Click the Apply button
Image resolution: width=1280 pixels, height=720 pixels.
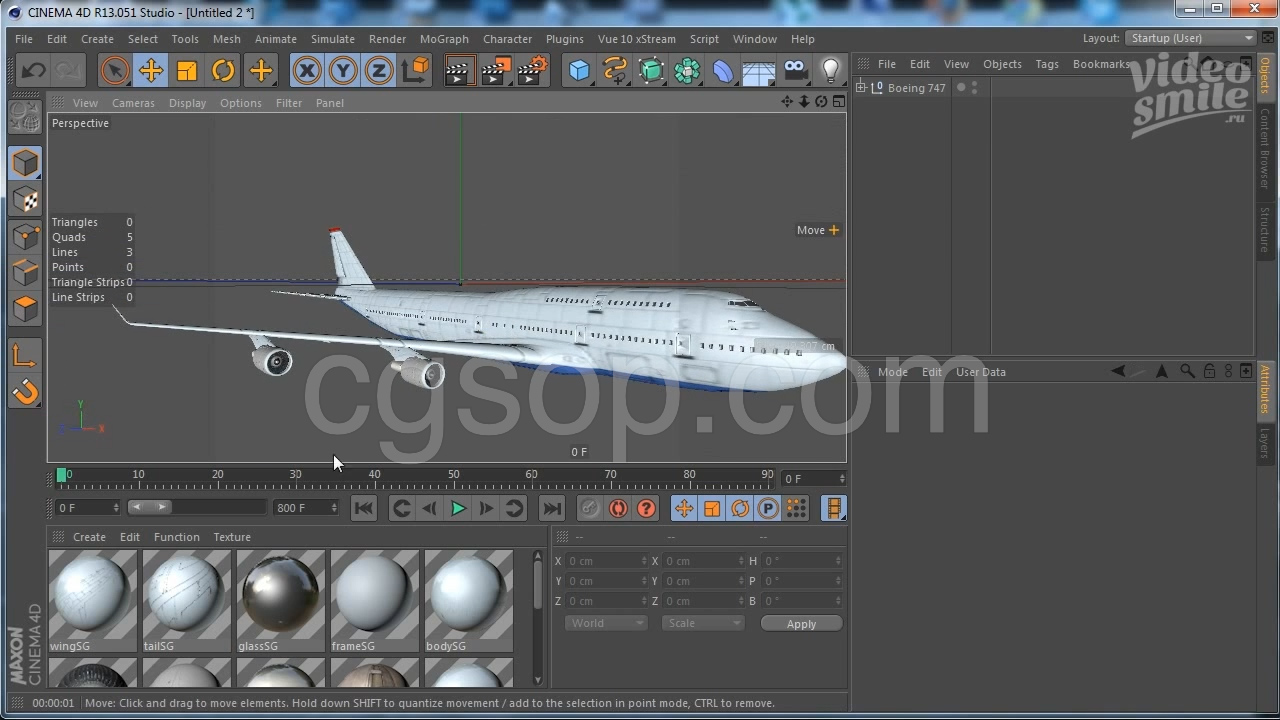point(801,624)
